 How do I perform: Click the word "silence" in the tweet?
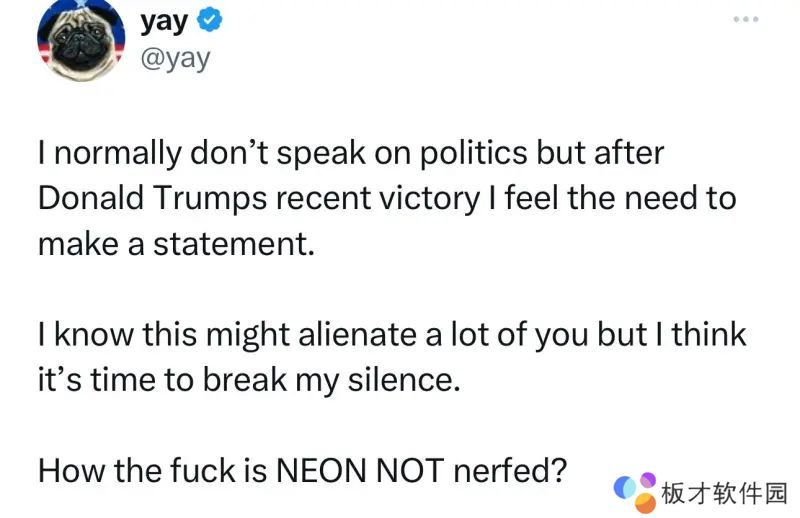(x=404, y=379)
